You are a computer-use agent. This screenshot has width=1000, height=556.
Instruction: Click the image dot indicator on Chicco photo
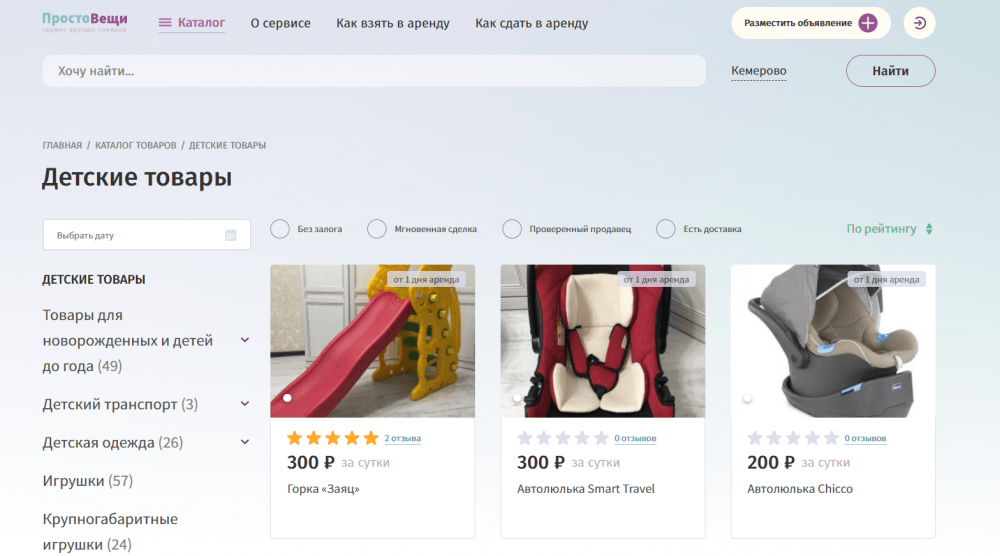click(747, 398)
